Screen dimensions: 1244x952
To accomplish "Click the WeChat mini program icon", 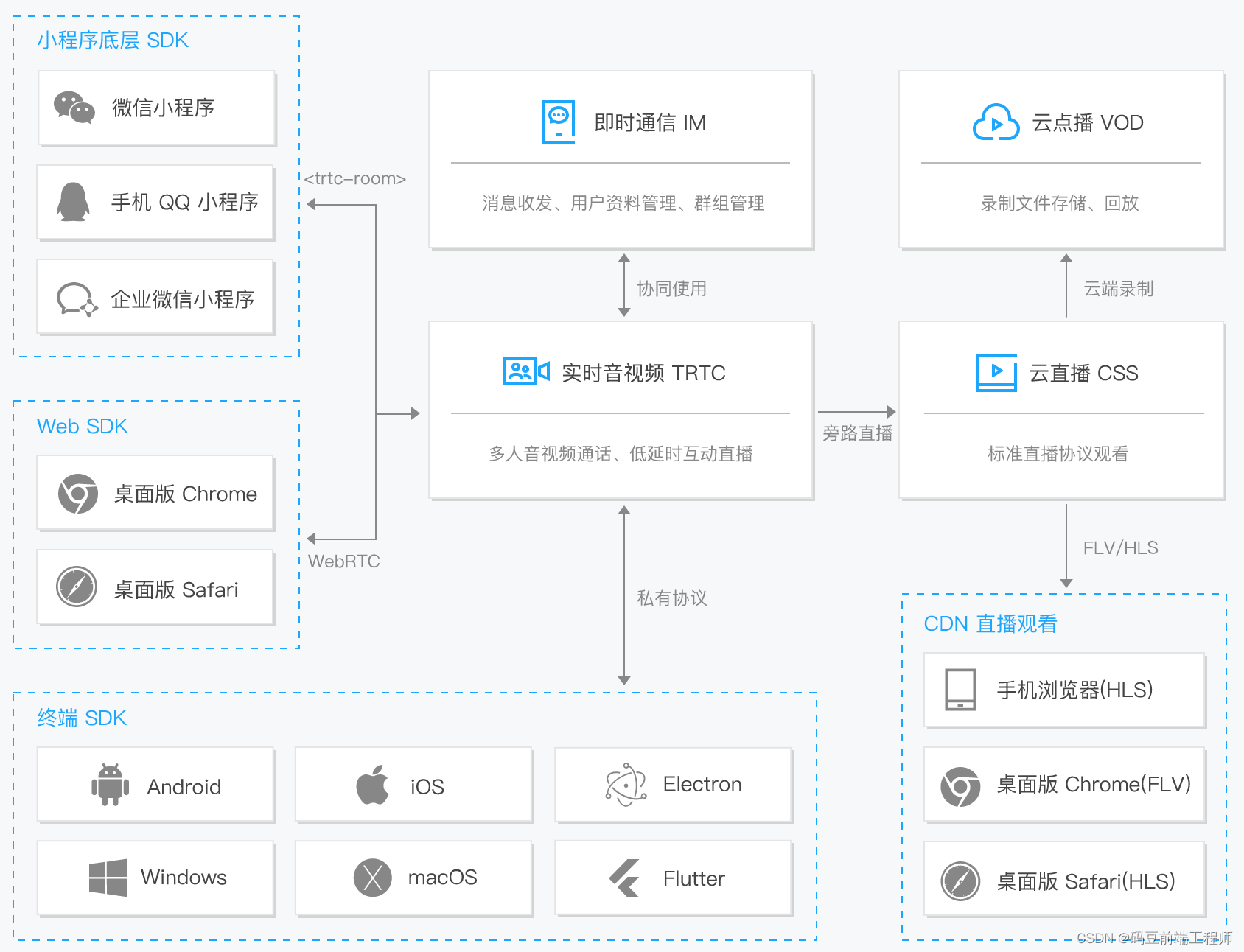I will [74, 108].
